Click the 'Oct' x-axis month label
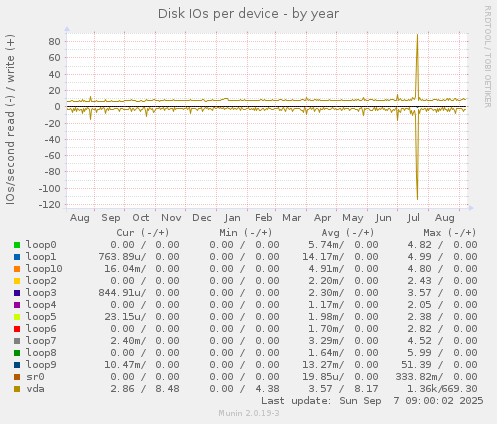The height and width of the screenshot is (424, 497). [141, 218]
